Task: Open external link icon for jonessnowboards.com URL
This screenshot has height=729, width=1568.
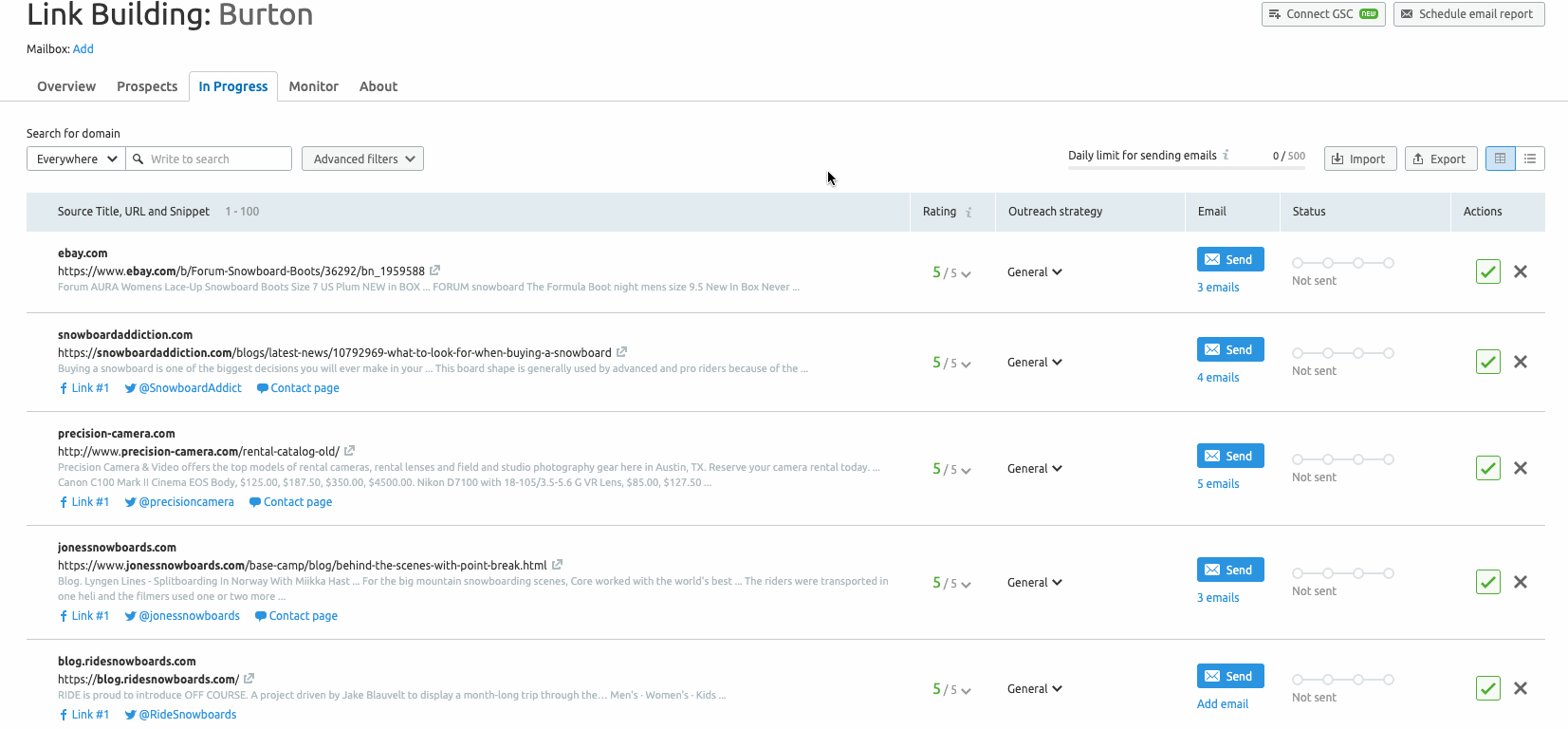Action: (x=557, y=565)
